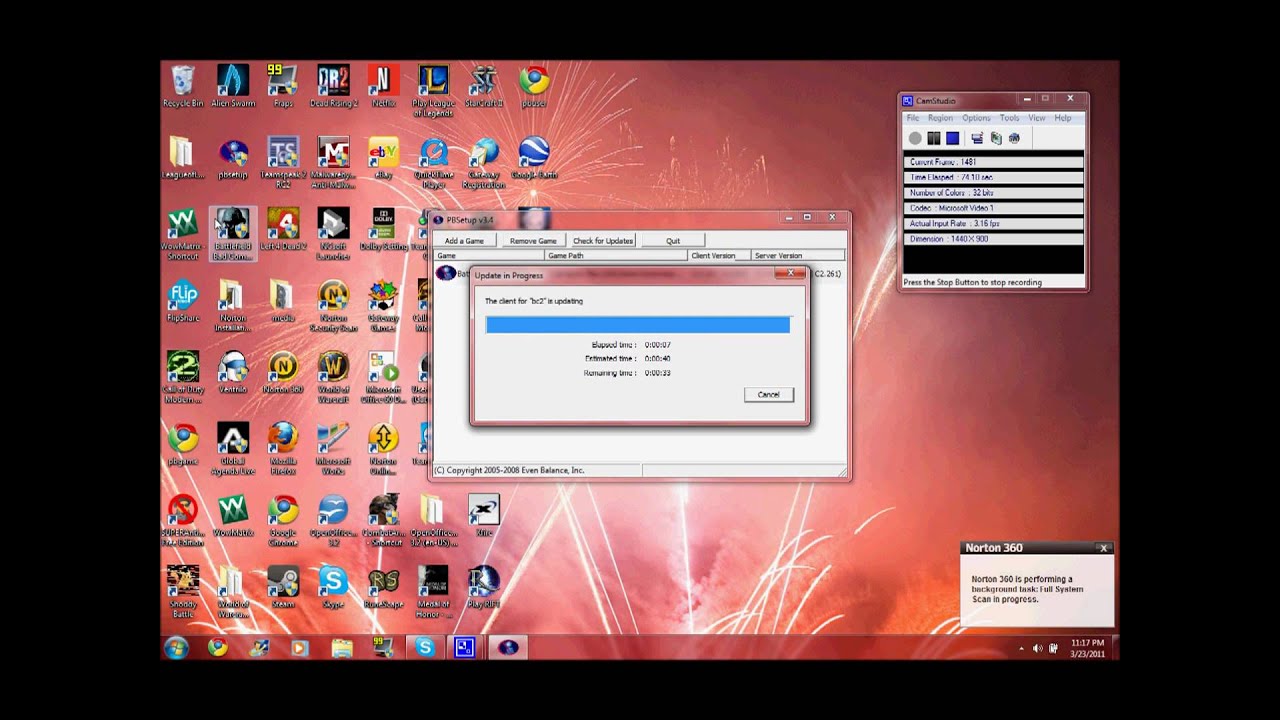1280x720 pixels.
Task: Pause recording in CamStudio toolbar
Action: (934, 138)
